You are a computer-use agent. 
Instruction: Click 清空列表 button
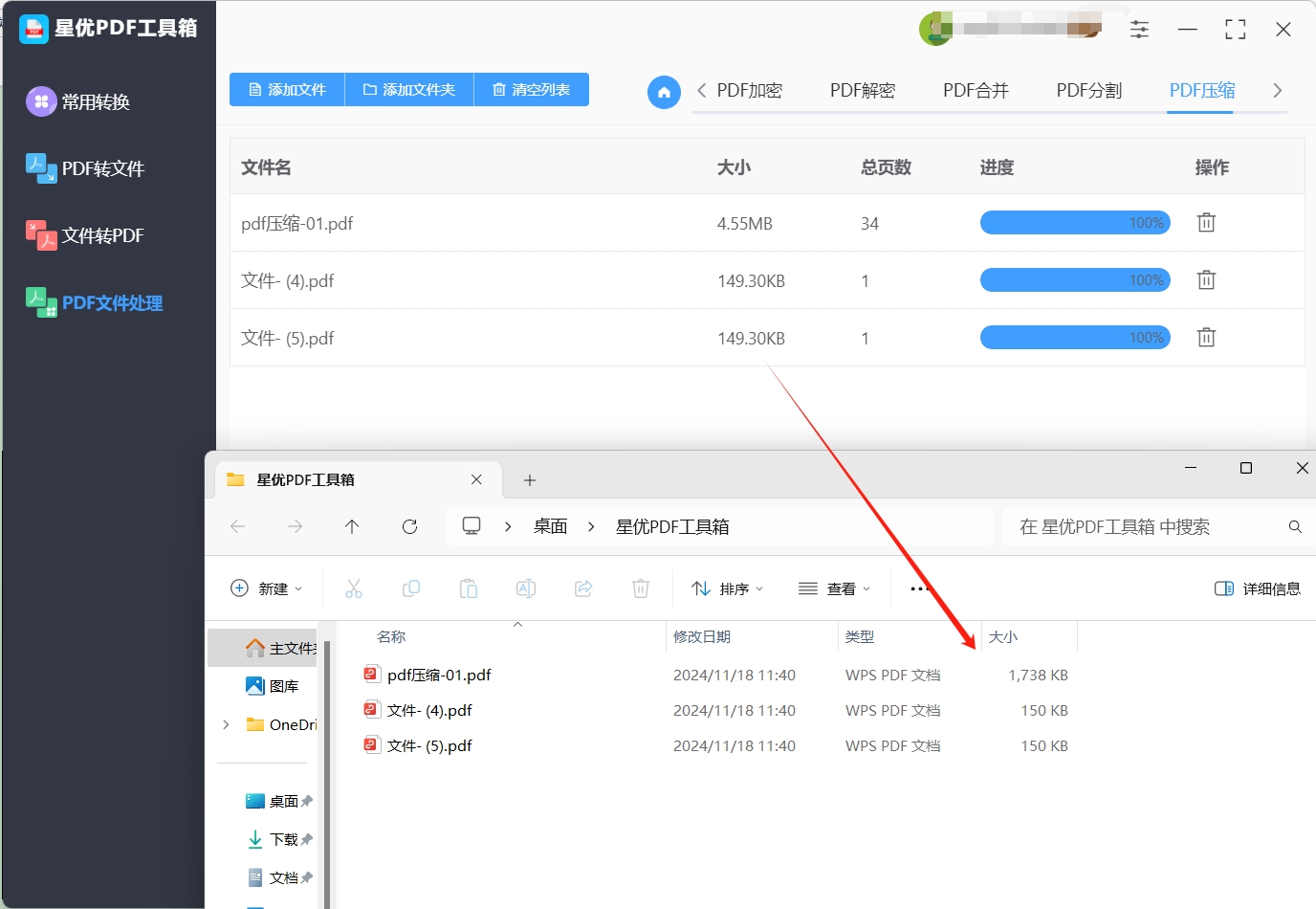coord(531,89)
